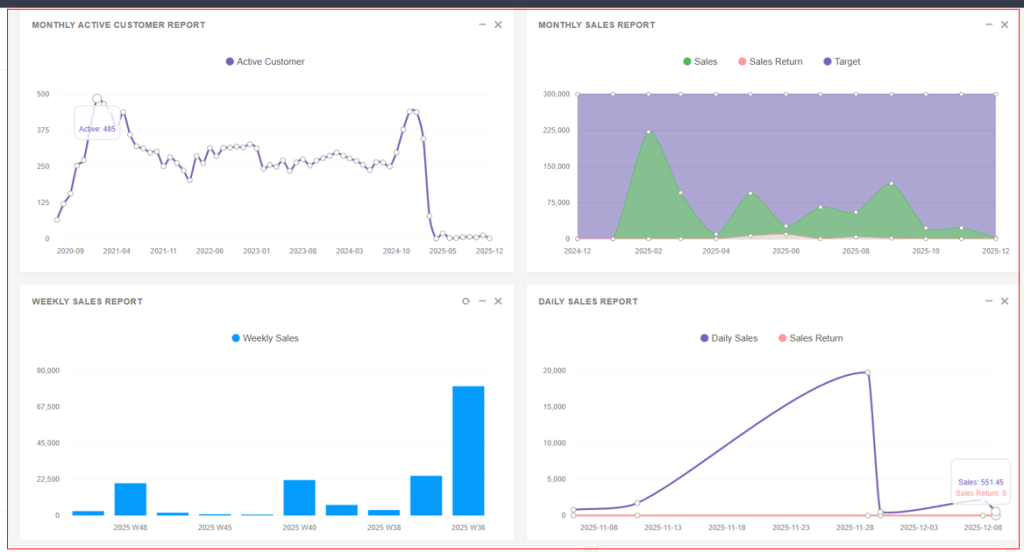Click the 2025 W48 bar in weekly chart

[130, 499]
